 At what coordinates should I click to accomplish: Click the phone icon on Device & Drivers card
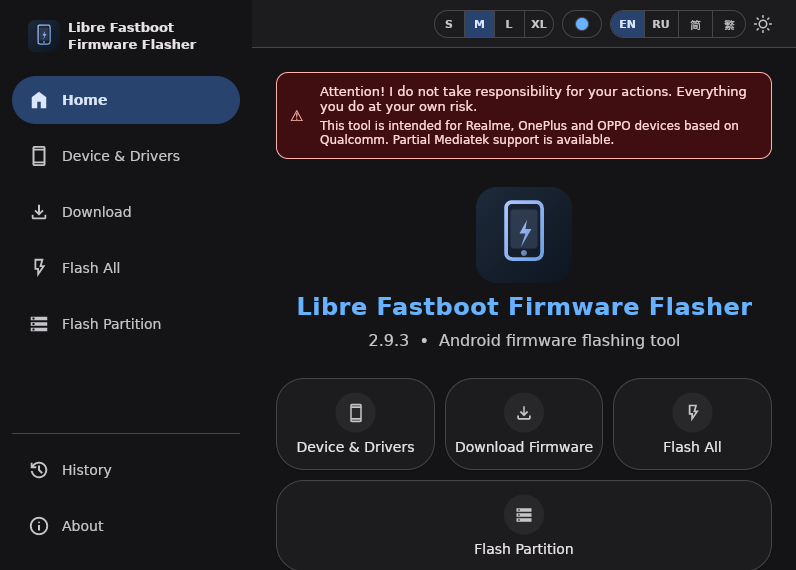tap(356, 413)
